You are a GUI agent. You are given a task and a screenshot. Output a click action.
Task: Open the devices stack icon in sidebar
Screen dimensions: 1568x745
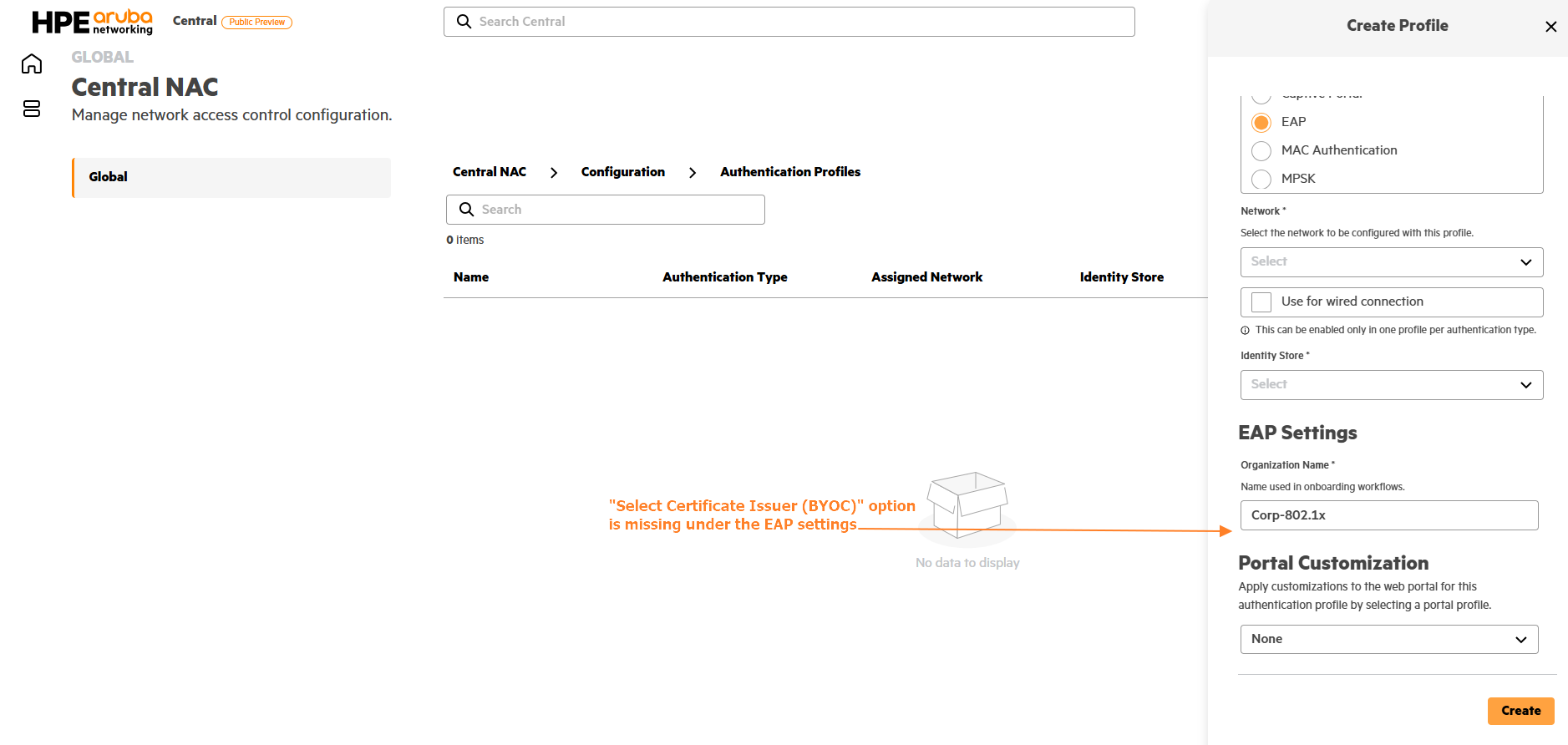(32, 109)
